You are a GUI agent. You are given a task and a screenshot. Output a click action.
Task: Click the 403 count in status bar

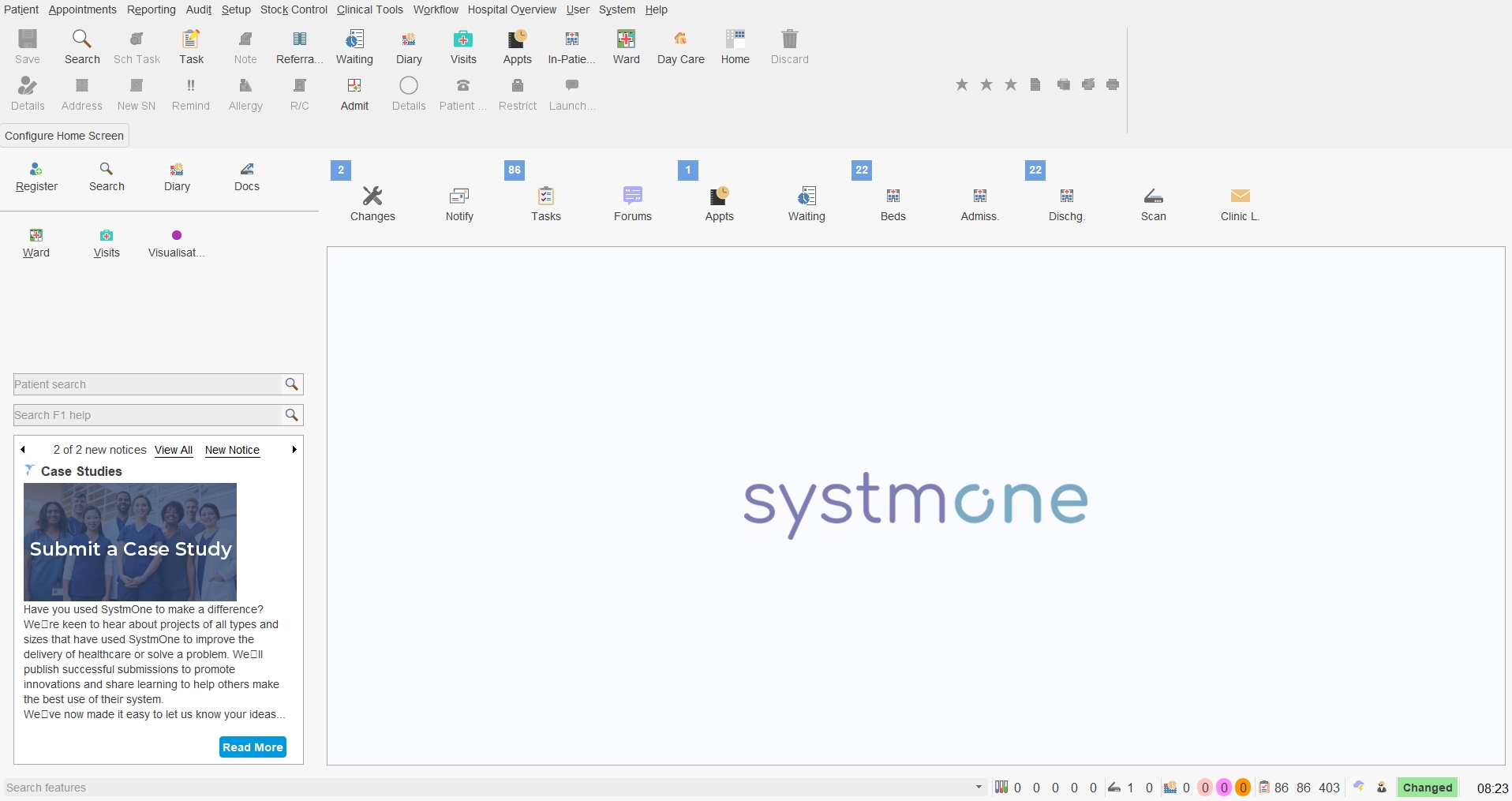[x=1329, y=788]
